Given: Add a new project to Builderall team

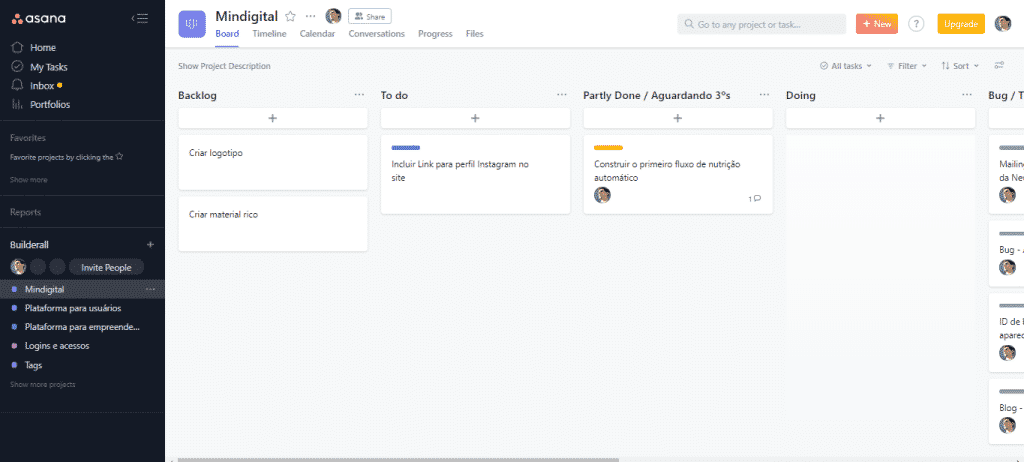Looking at the screenshot, I should (x=151, y=244).
